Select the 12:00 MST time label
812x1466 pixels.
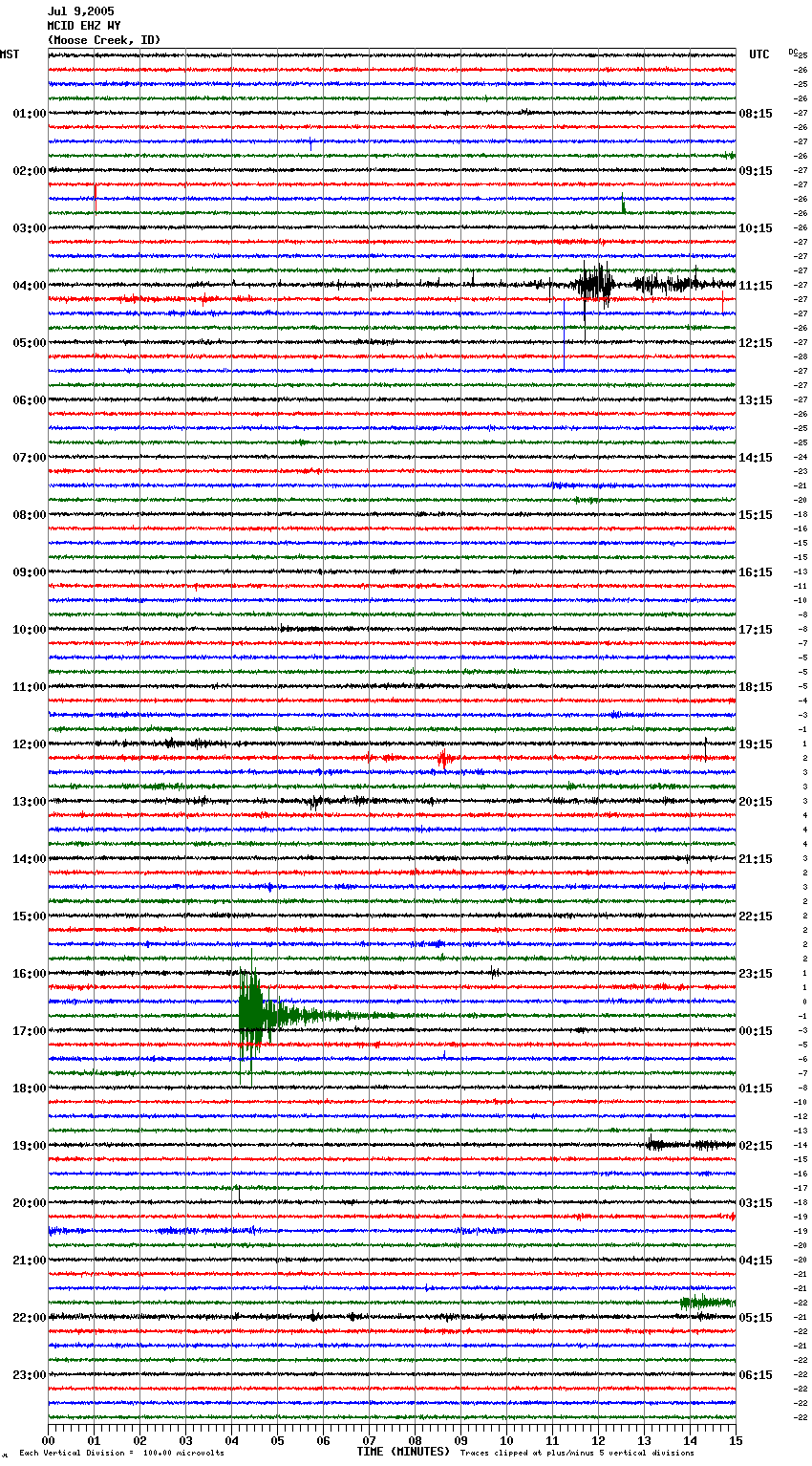click(x=30, y=744)
